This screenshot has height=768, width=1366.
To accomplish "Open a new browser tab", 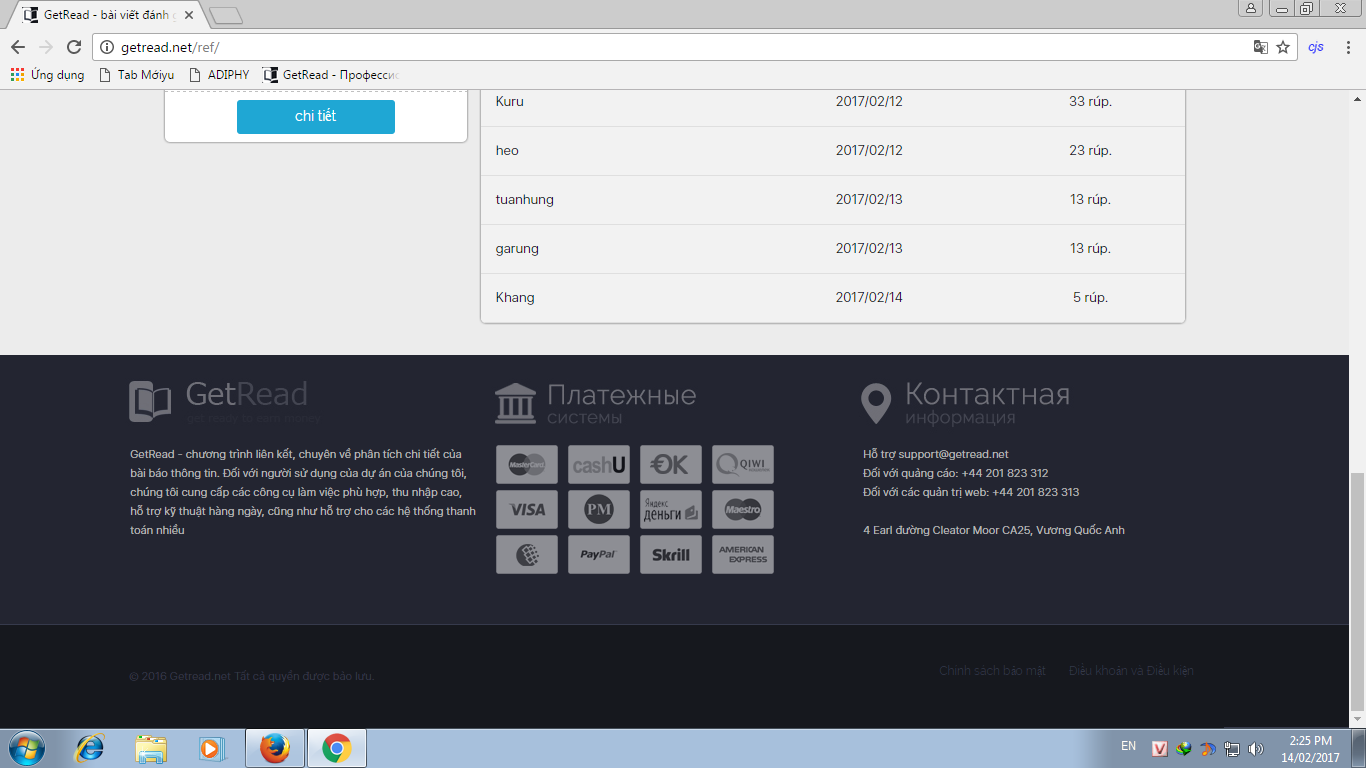I will [x=226, y=15].
